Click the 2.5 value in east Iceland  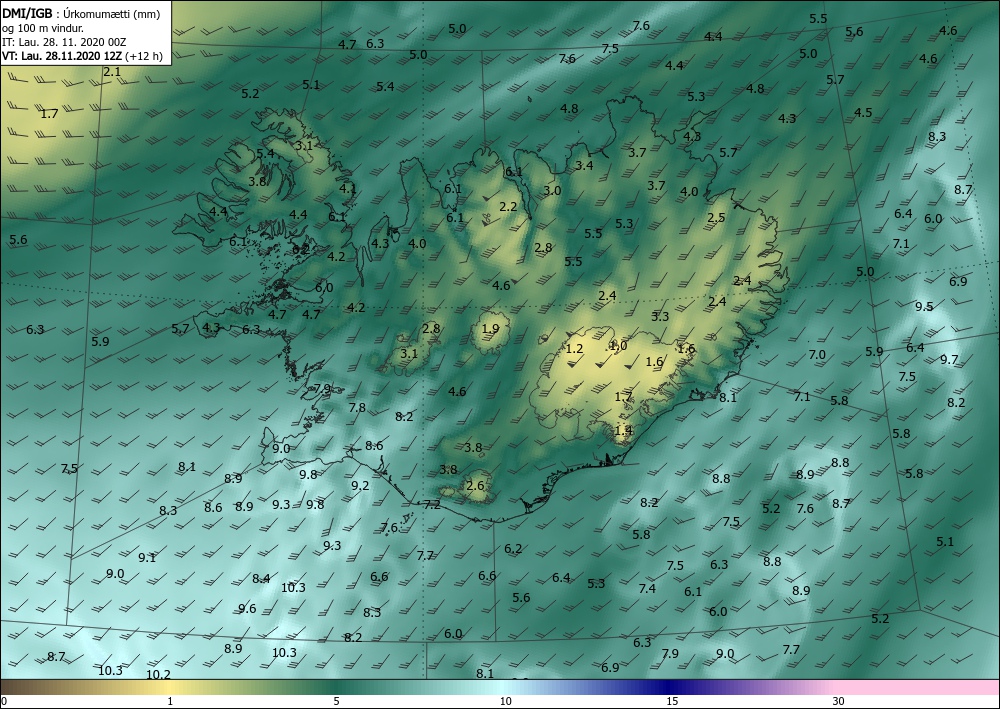pyautogui.click(x=716, y=217)
